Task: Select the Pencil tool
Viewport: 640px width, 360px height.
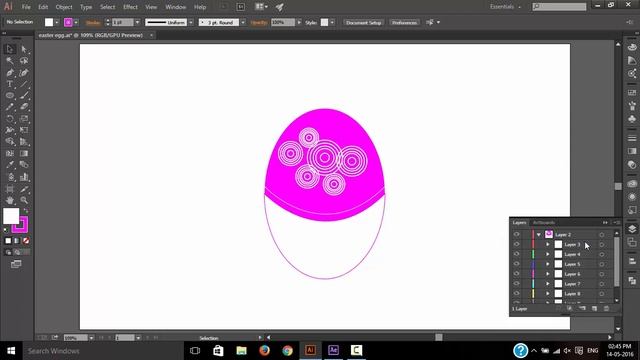Action: (10, 107)
